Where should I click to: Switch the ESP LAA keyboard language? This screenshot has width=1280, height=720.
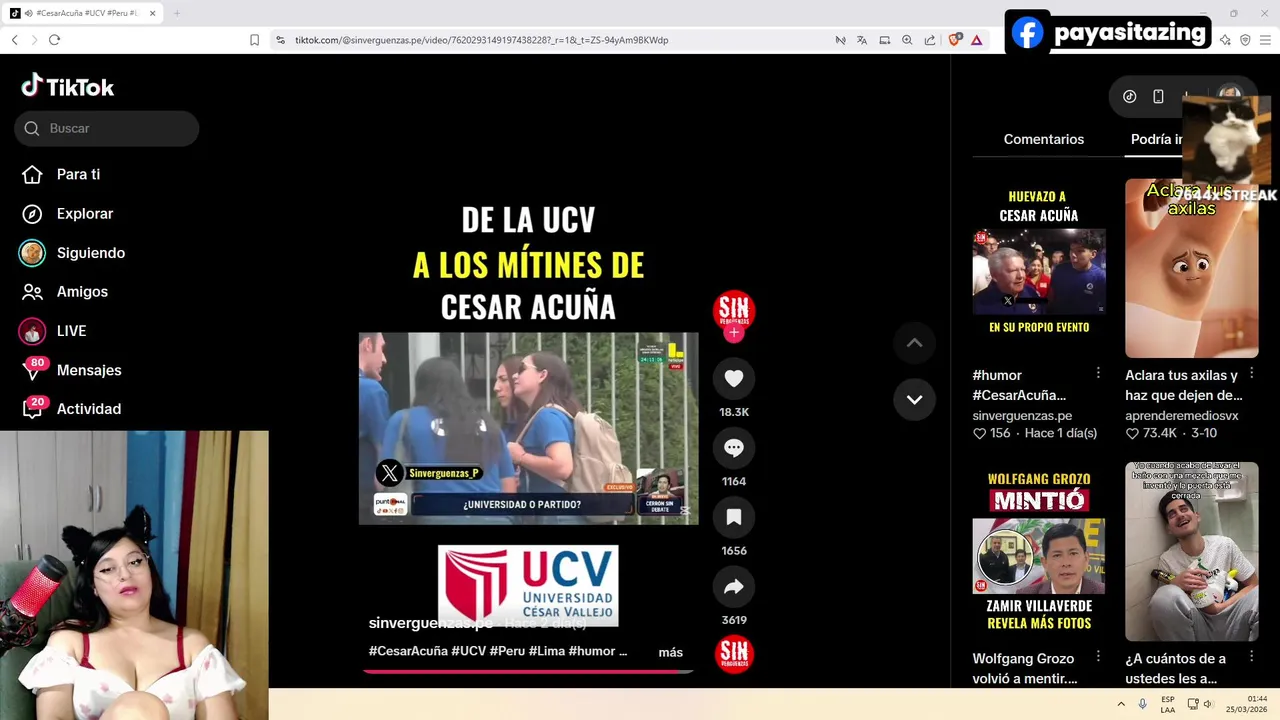[x=1168, y=704]
